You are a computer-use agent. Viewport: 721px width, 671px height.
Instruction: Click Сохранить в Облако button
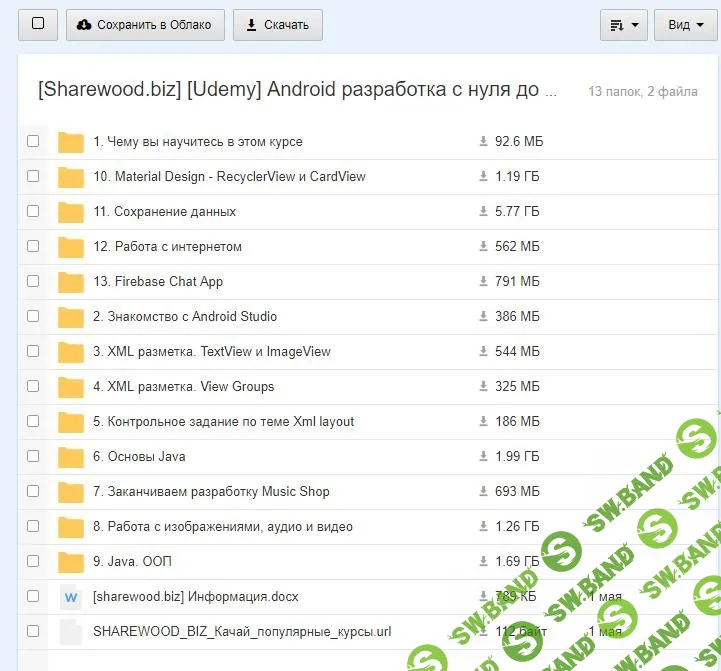tap(144, 25)
